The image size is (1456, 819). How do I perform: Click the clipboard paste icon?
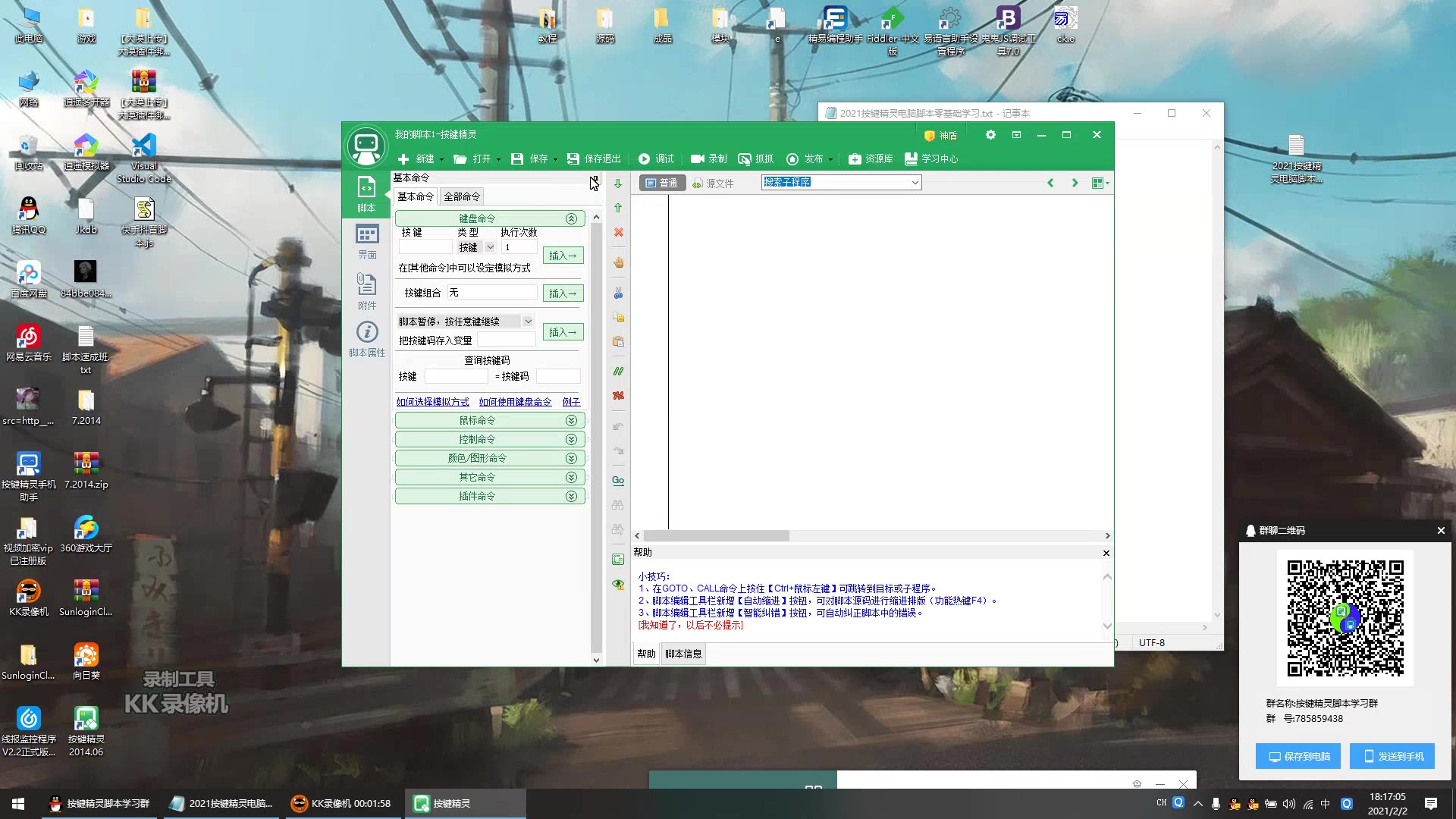[x=618, y=341]
